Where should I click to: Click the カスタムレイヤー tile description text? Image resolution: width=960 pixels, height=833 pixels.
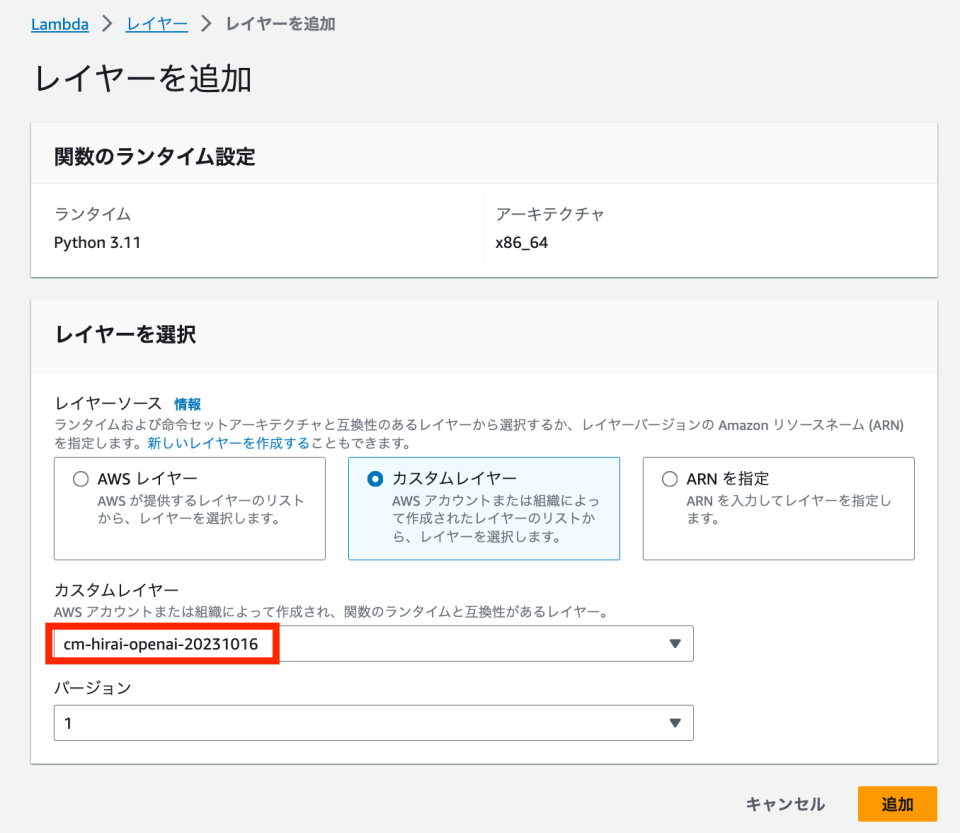coord(495,518)
